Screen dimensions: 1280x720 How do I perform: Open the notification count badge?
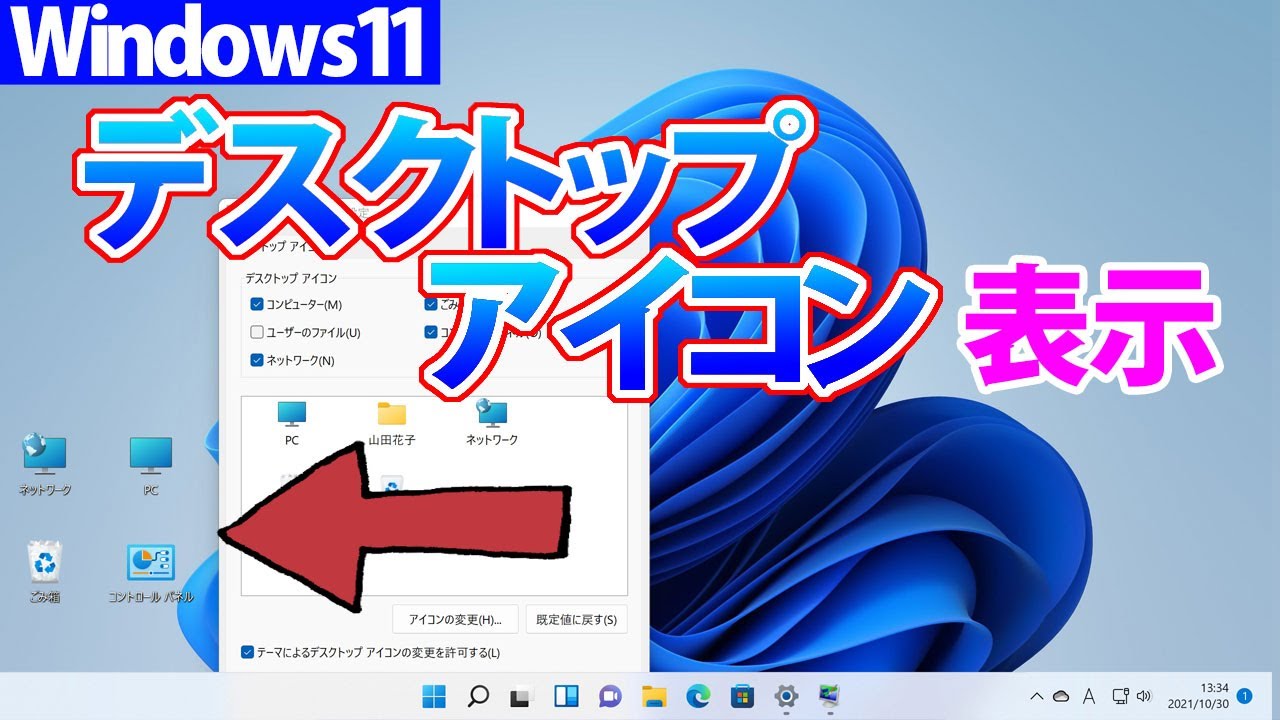point(1244,695)
